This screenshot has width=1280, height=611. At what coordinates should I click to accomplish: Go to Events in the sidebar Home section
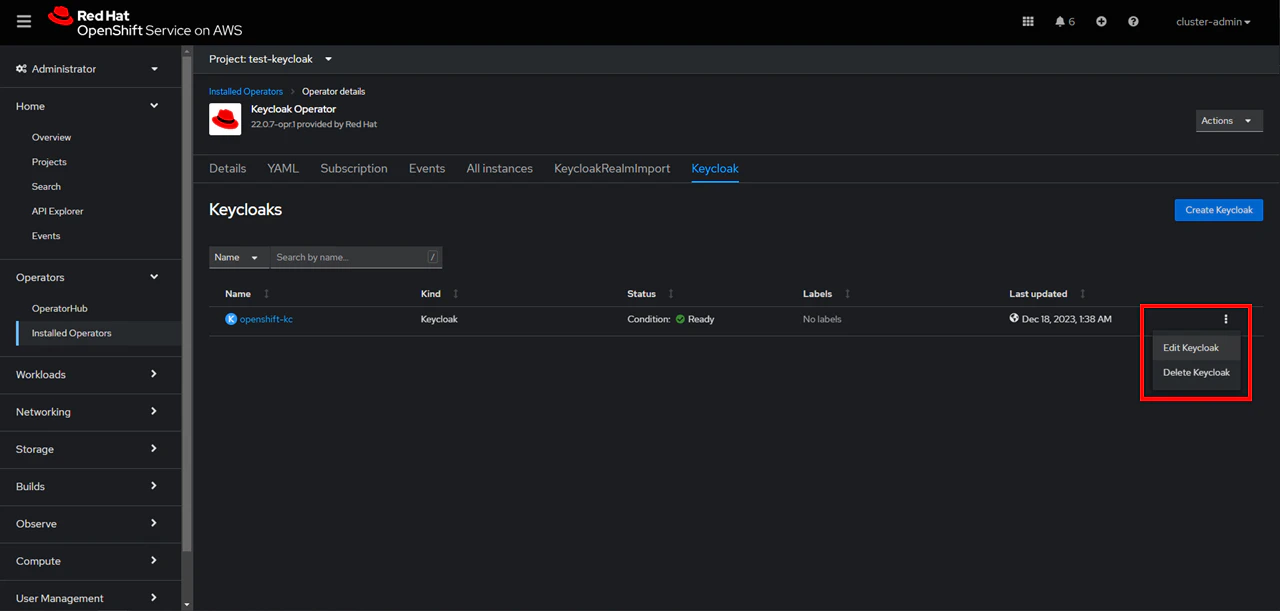click(x=46, y=236)
